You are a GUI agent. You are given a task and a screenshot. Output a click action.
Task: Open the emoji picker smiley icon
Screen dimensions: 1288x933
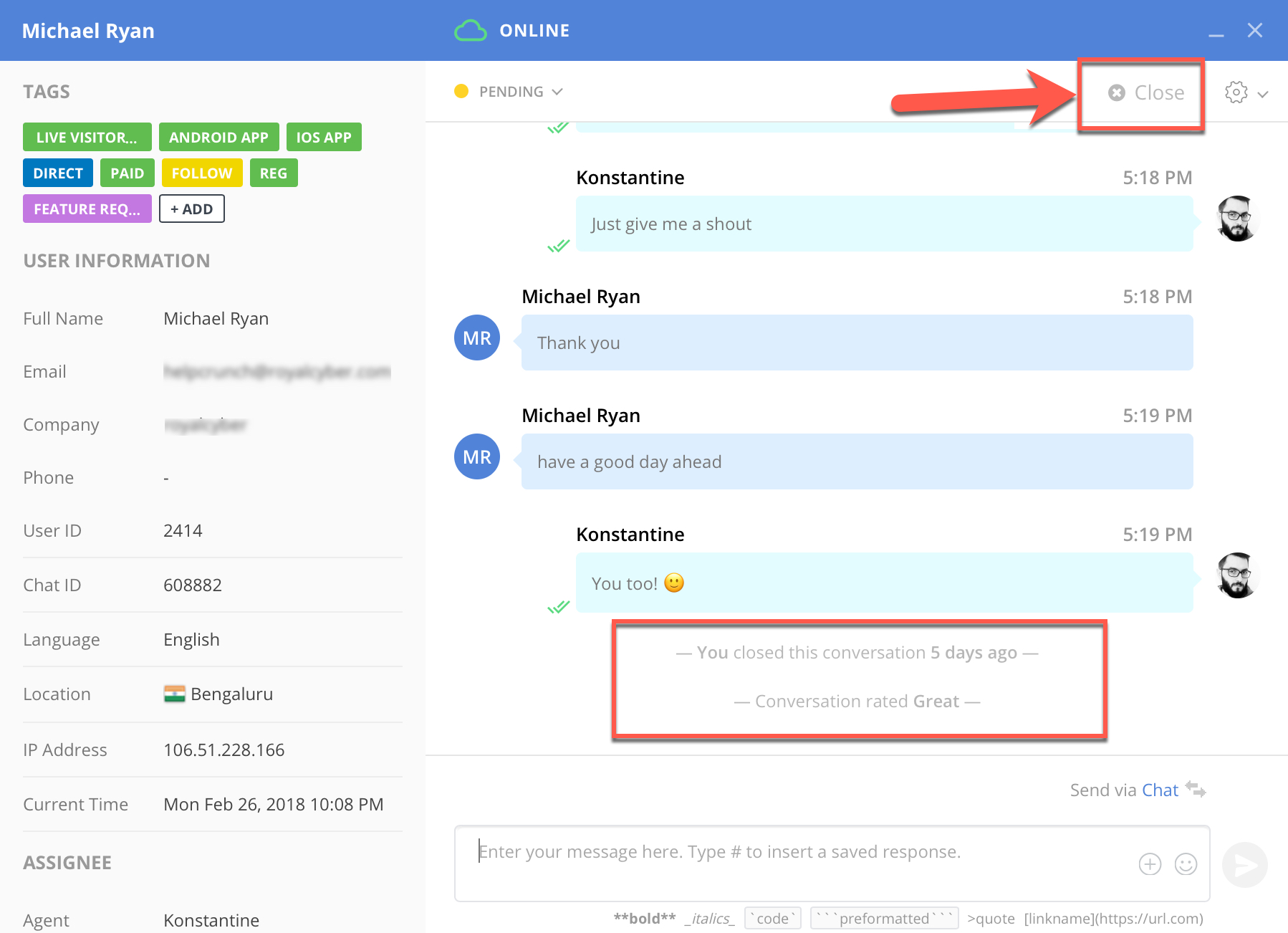click(1186, 864)
